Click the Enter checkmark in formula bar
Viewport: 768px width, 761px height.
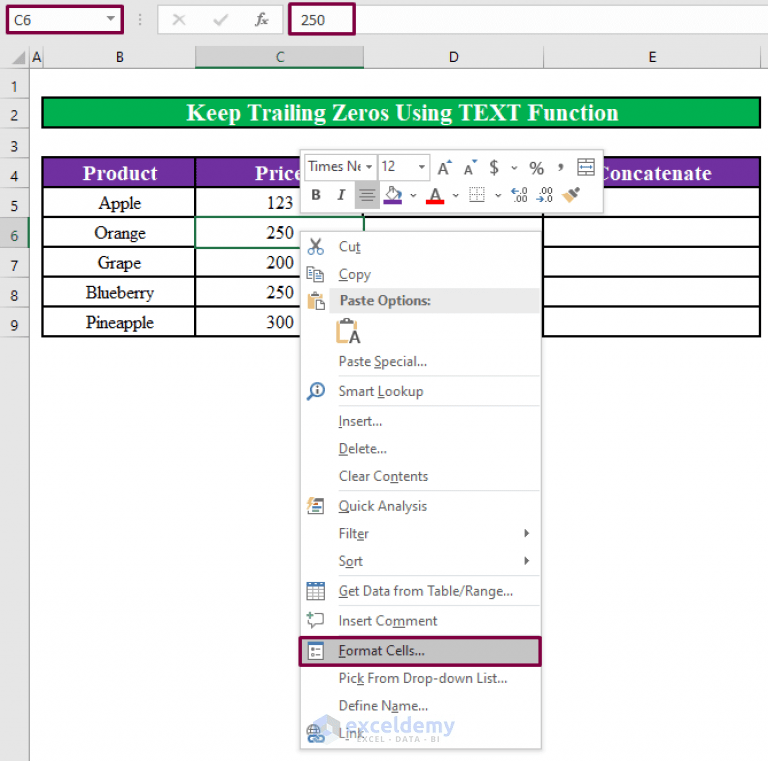click(220, 20)
